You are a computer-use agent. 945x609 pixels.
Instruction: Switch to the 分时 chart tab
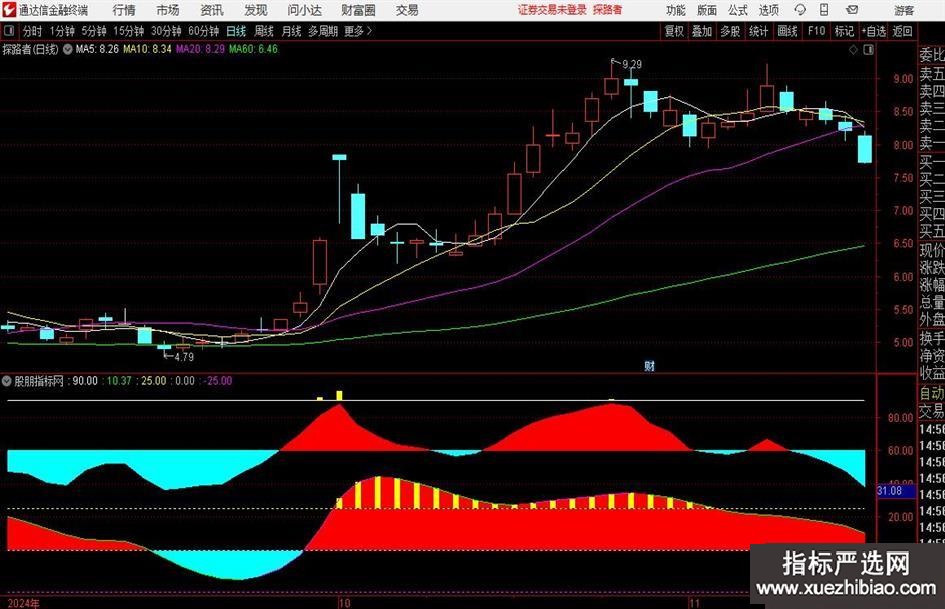[x=33, y=31]
